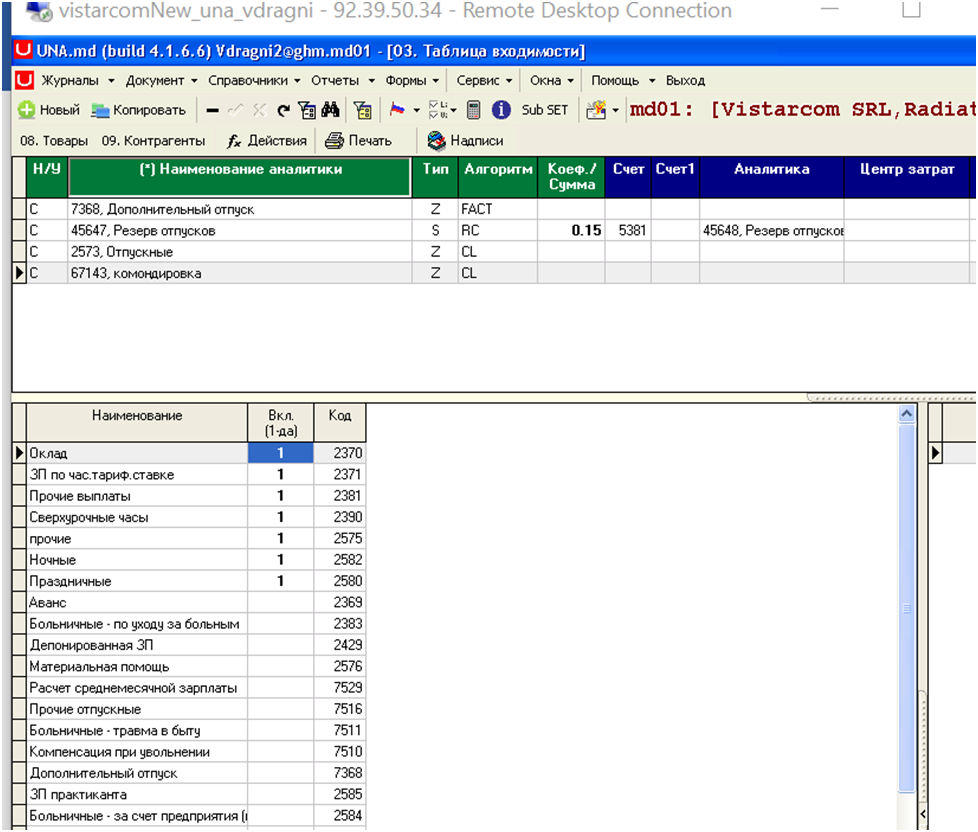Click the 'Sub SET' button
The width and height of the screenshot is (978, 832).
point(545,110)
